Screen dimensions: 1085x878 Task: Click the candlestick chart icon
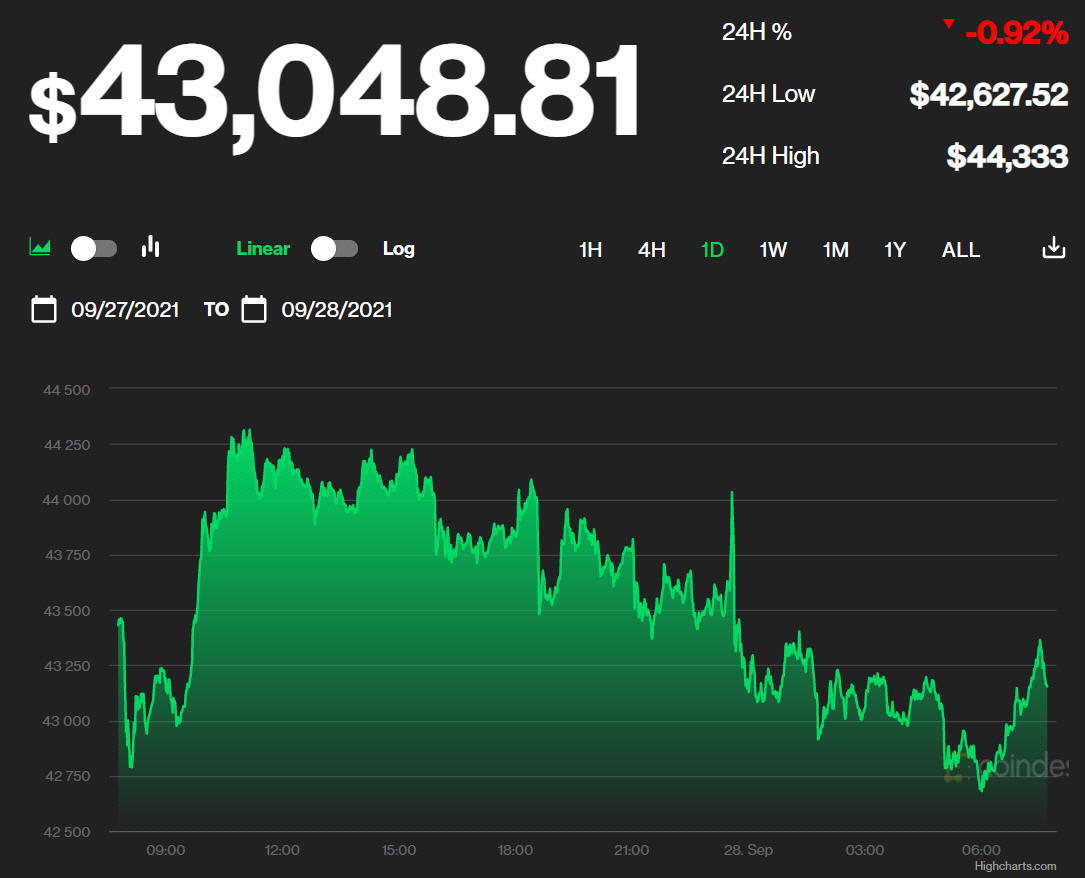[x=151, y=247]
